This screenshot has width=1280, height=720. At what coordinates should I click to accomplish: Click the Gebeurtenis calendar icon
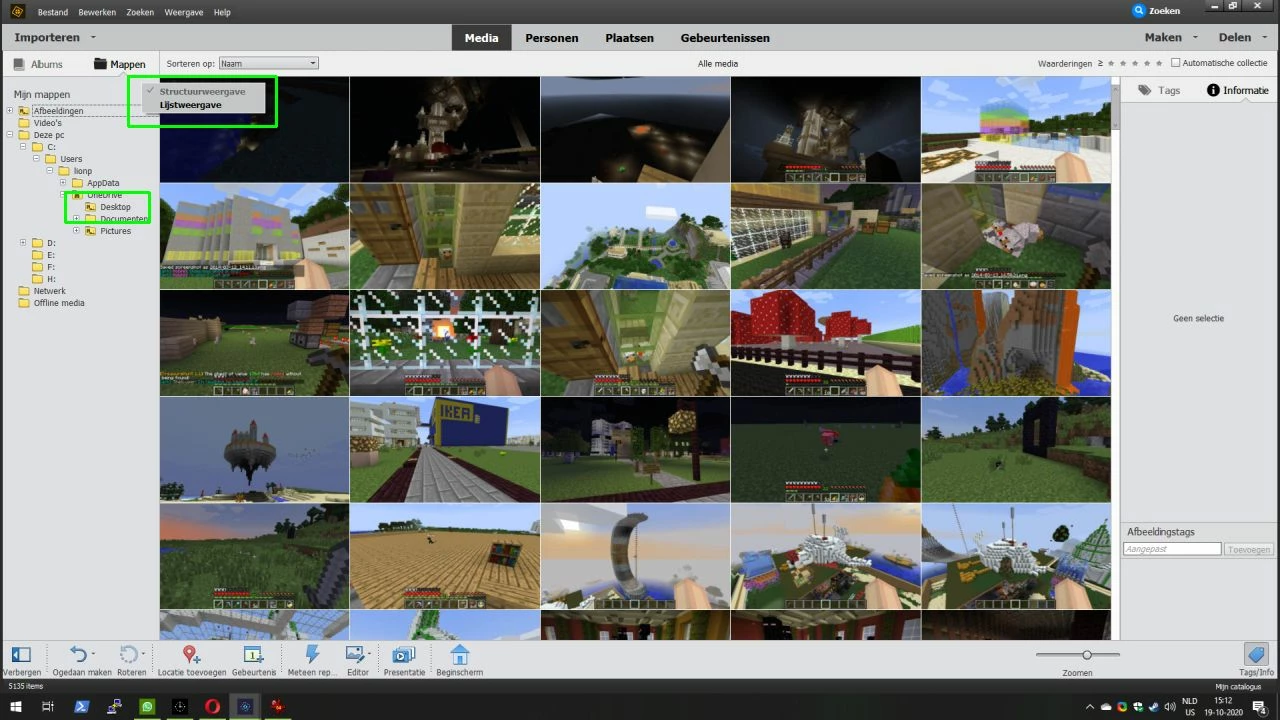pos(253,655)
